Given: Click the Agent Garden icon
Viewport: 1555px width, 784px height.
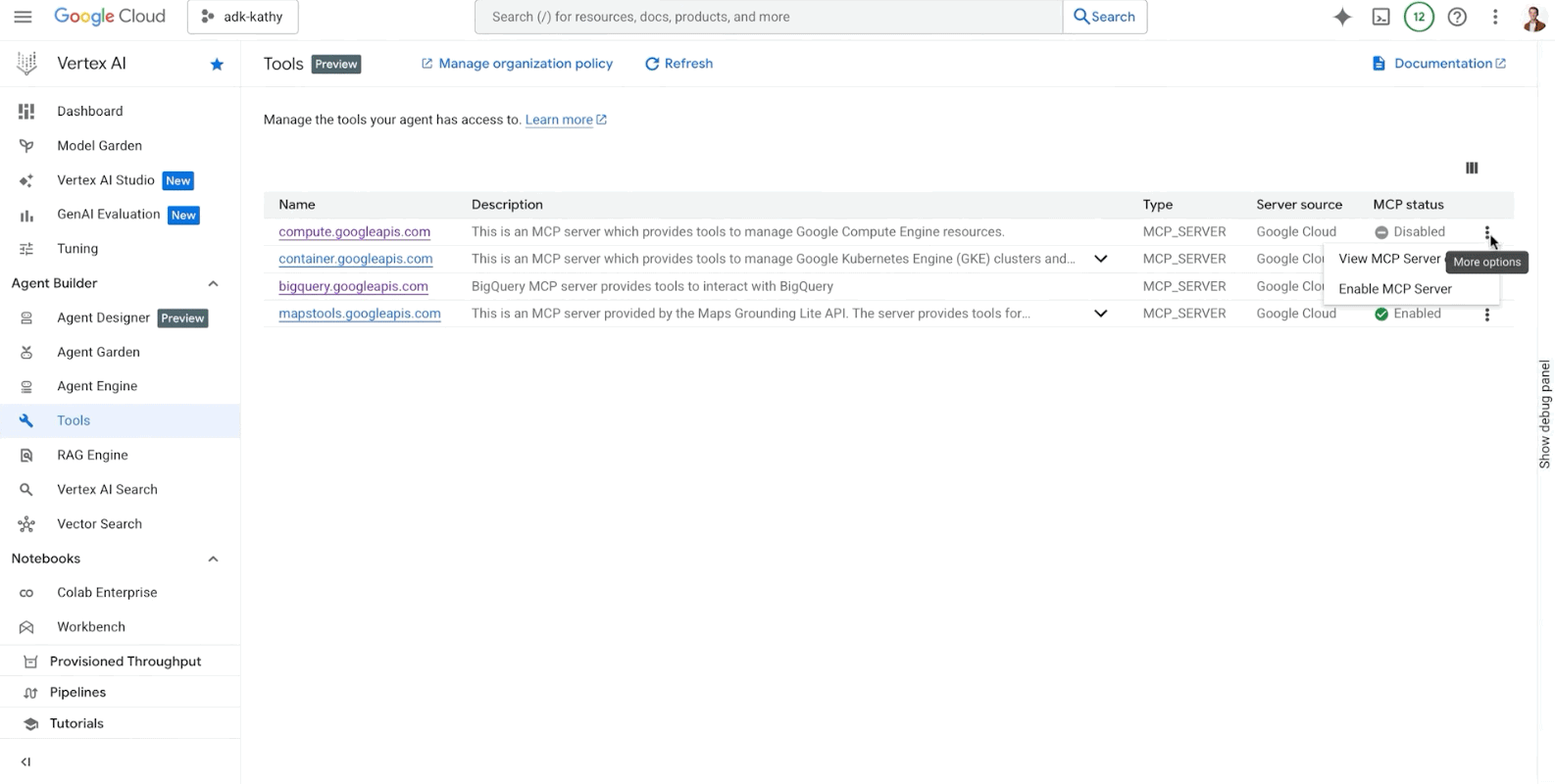Looking at the screenshot, I should coord(26,352).
